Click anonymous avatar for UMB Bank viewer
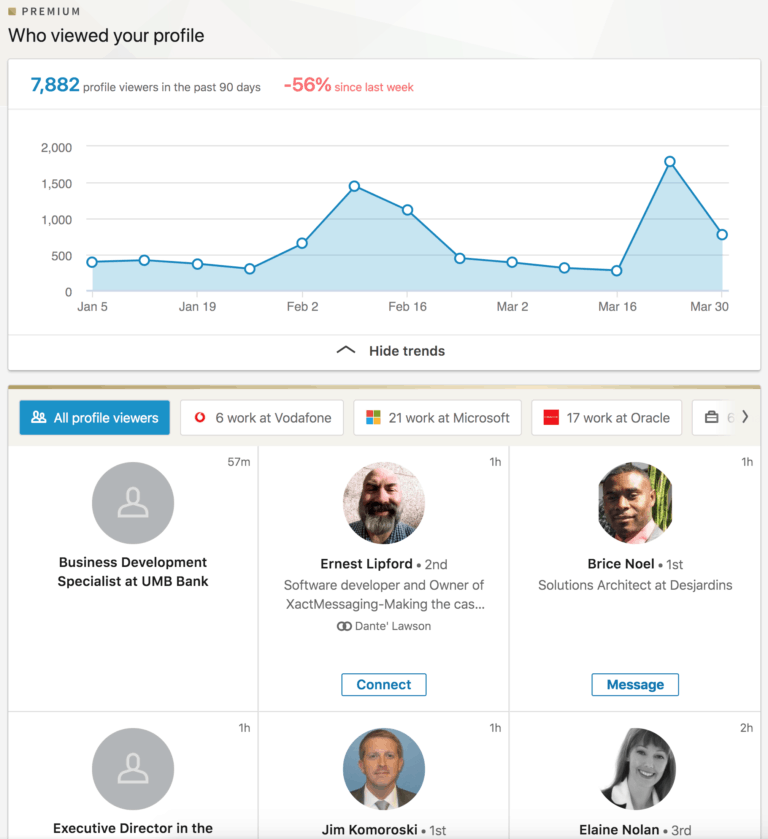Viewport: 768px width, 839px height. 133,503
